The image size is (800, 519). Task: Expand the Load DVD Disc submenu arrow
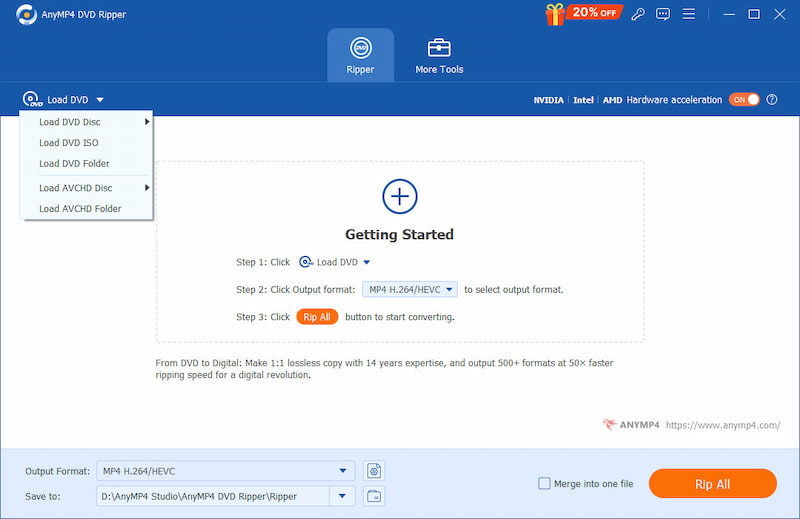147,122
